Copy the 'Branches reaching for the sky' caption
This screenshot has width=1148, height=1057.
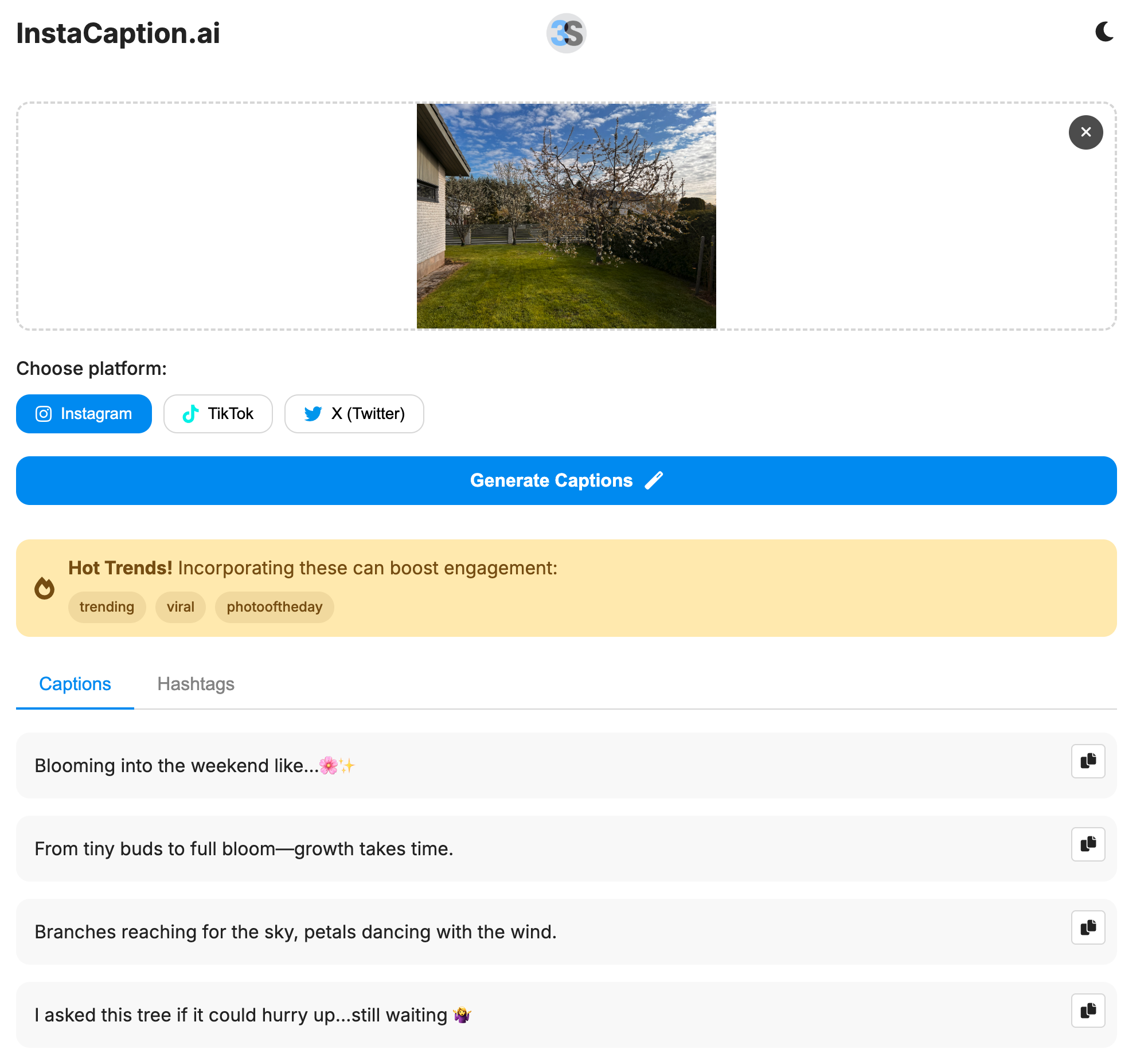click(x=1088, y=927)
